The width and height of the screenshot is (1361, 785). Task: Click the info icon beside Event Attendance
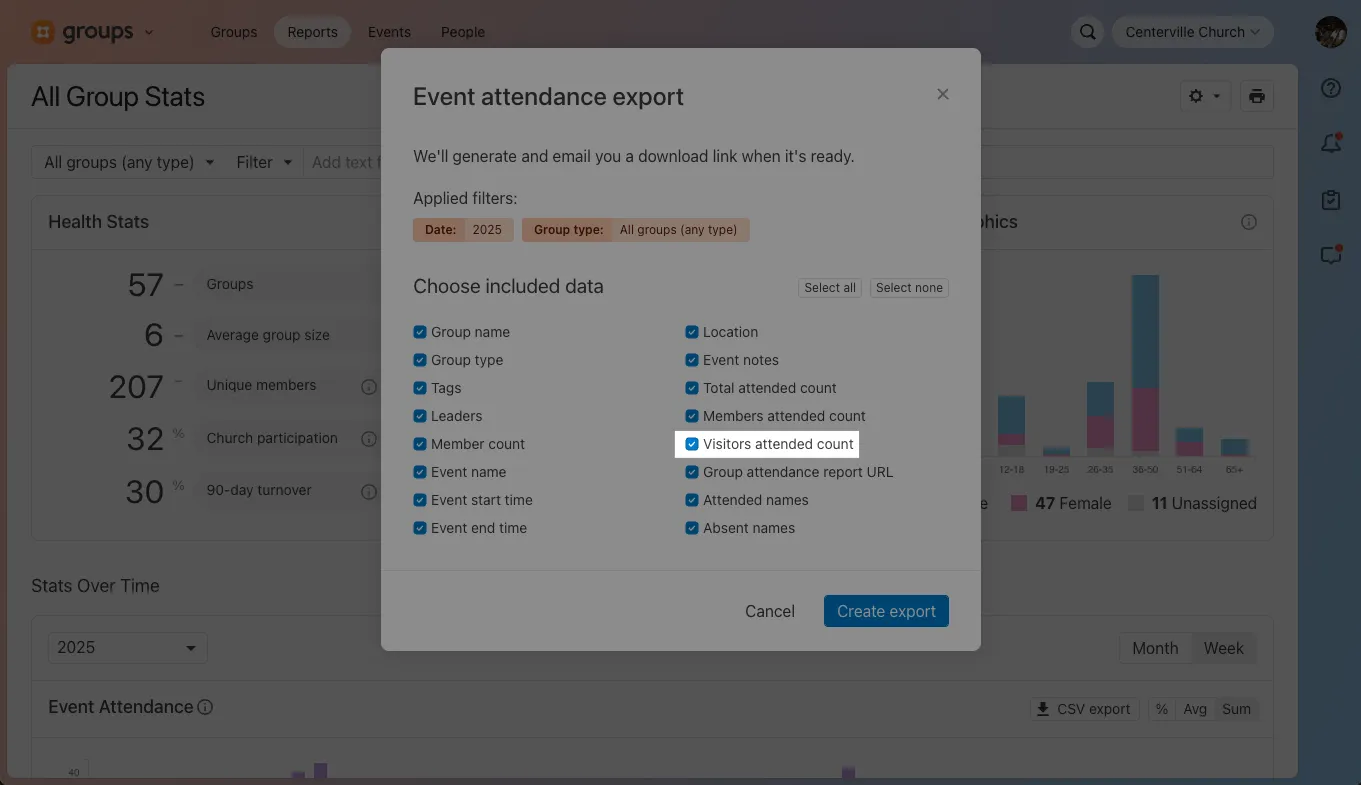tap(205, 707)
